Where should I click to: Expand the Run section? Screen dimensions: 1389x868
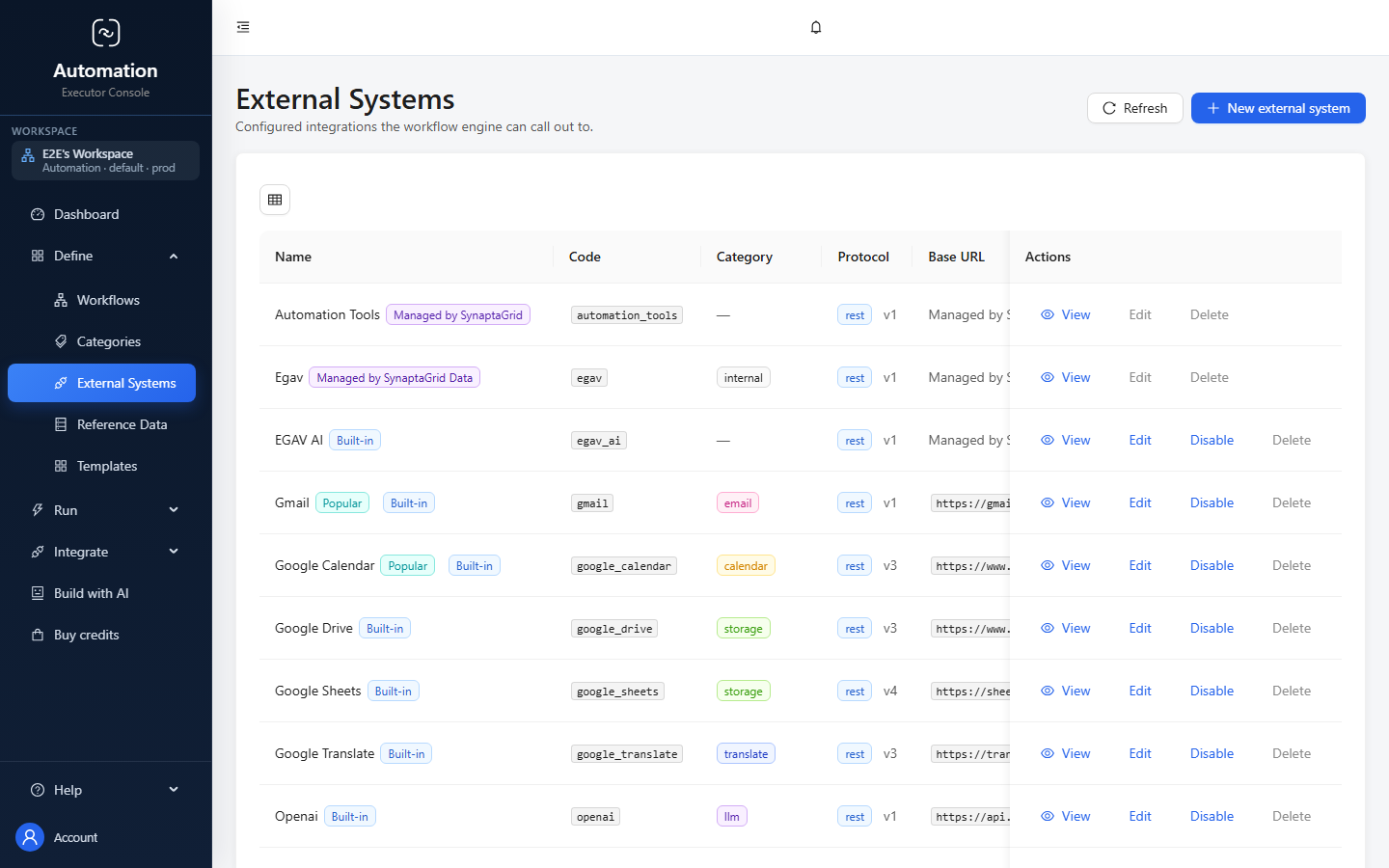click(x=106, y=510)
